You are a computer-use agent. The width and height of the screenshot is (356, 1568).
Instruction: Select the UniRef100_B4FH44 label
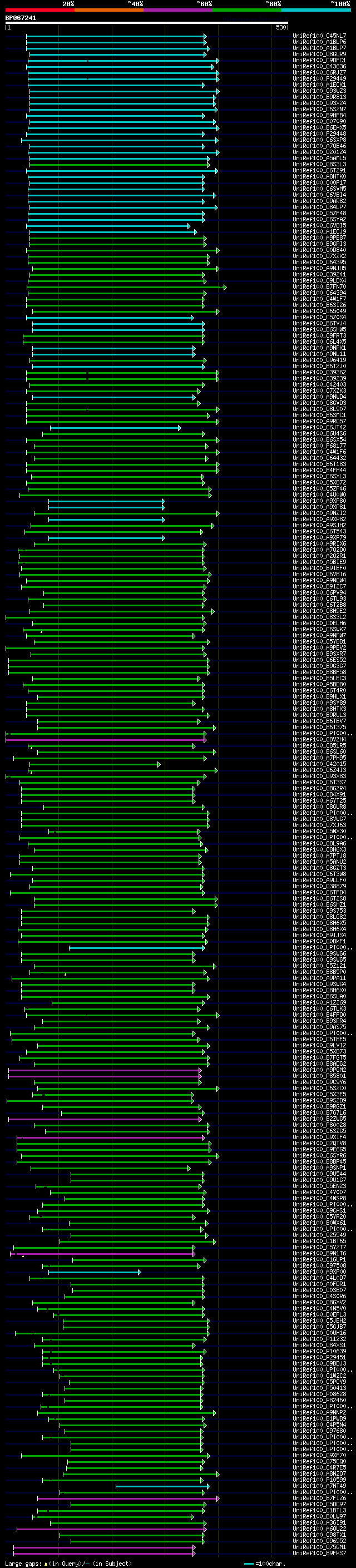[319, 471]
